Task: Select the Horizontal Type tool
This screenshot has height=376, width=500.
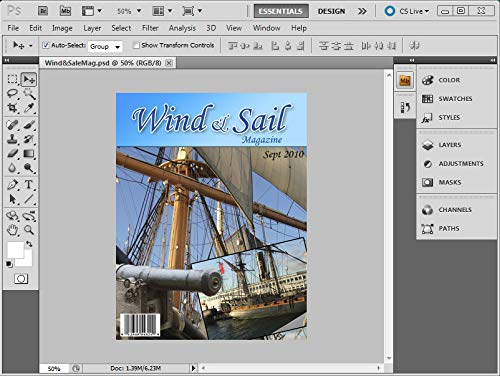Action: (x=29, y=184)
